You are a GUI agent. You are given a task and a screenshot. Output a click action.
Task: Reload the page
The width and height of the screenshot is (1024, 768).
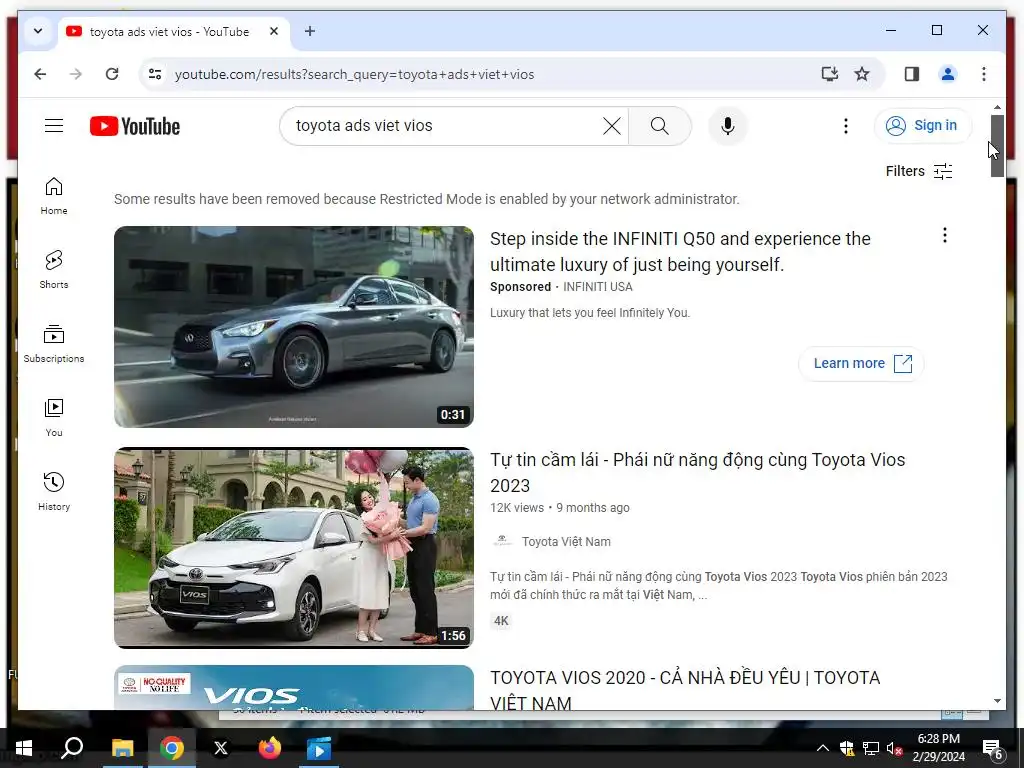[112, 74]
